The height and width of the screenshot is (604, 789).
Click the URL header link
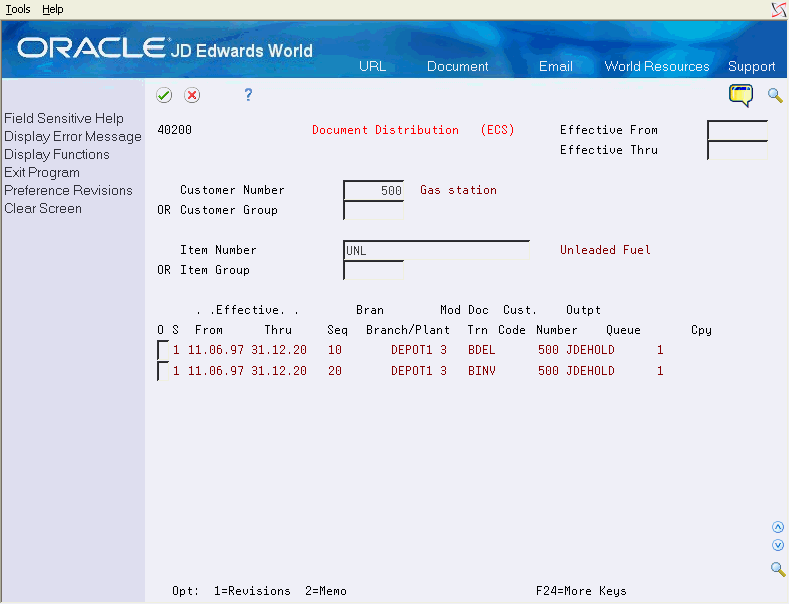point(372,66)
